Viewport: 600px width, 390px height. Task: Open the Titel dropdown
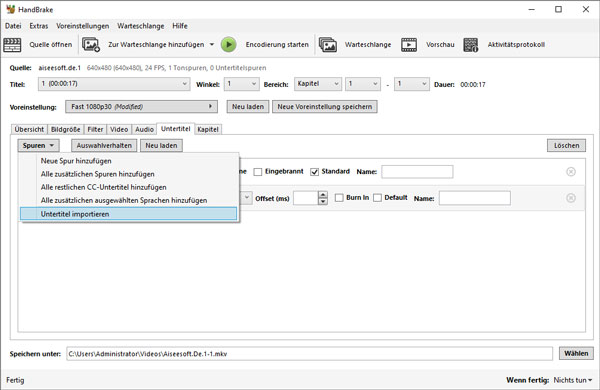point(114,84)
